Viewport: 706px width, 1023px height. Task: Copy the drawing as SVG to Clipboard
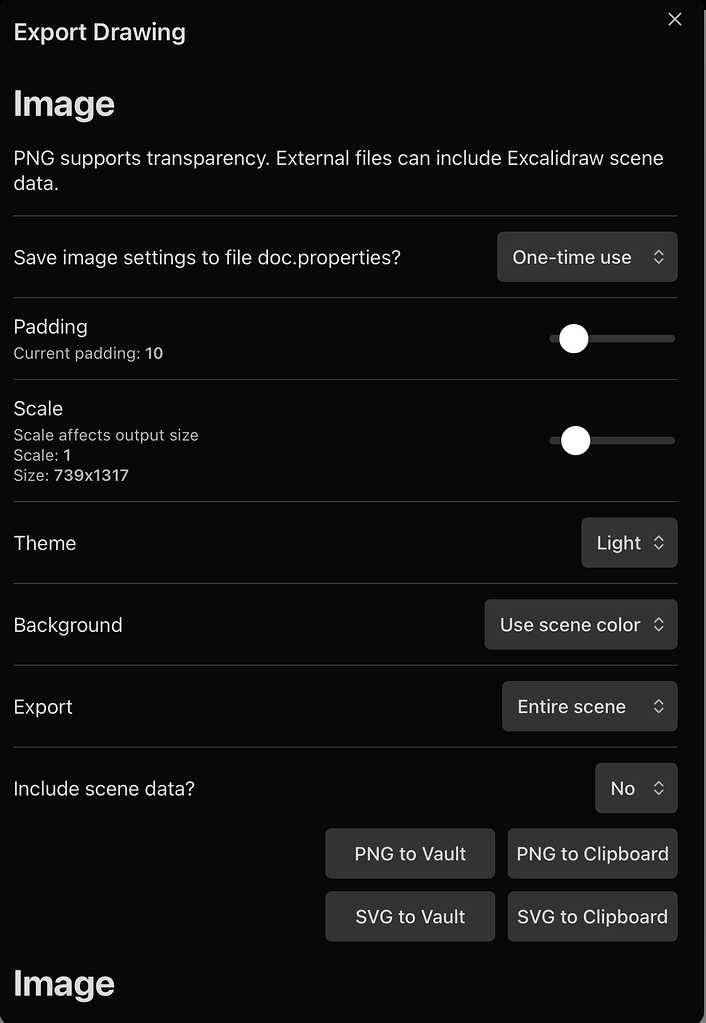tap(592, 916)
